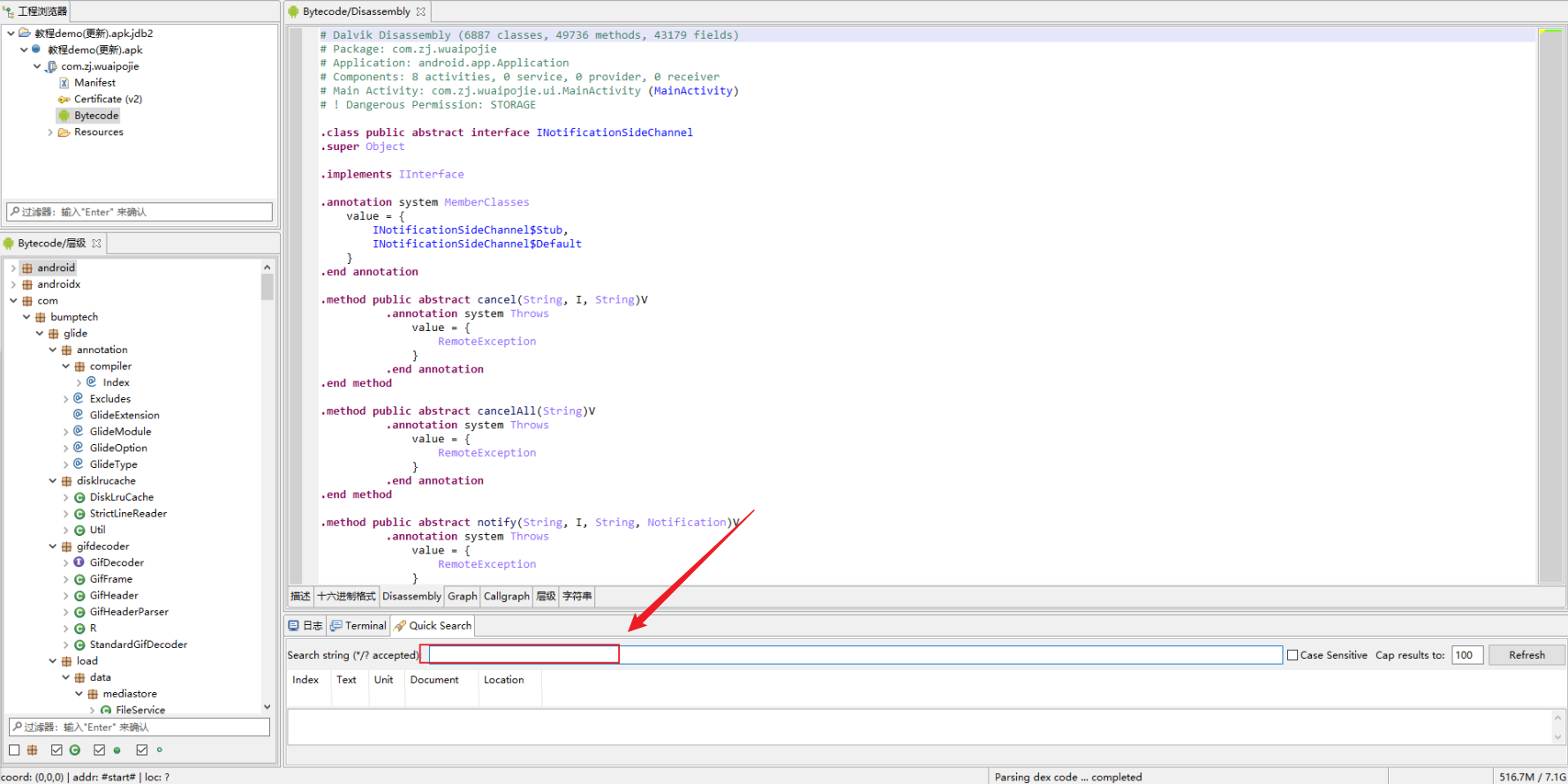Select the StandardGifDecoder tree item
Viewport: 1568px width, 784px height.
139,645
